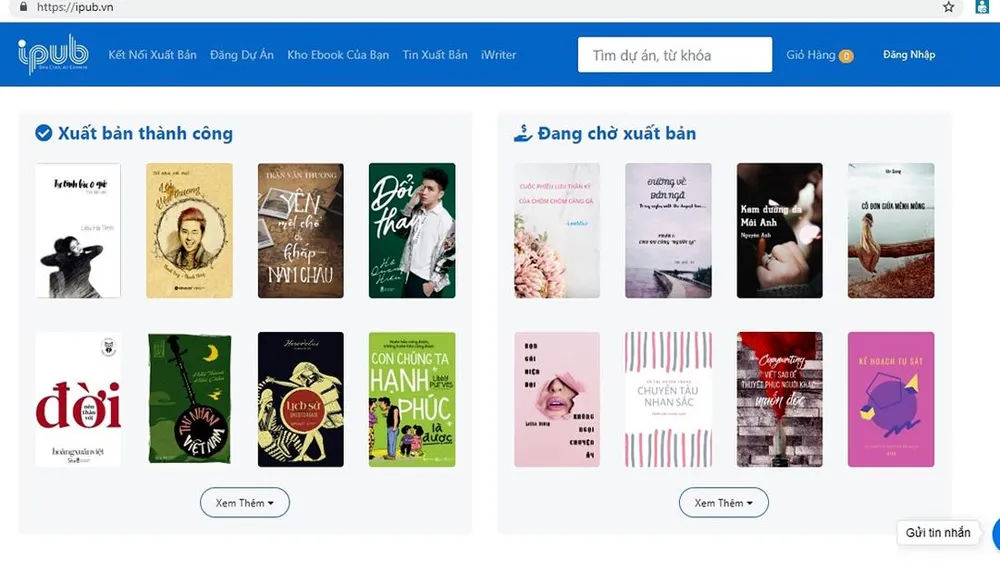Open Đăng Dự Án menu item
This screenshot has width=1000, height=562.
click(x=242, y=55)
